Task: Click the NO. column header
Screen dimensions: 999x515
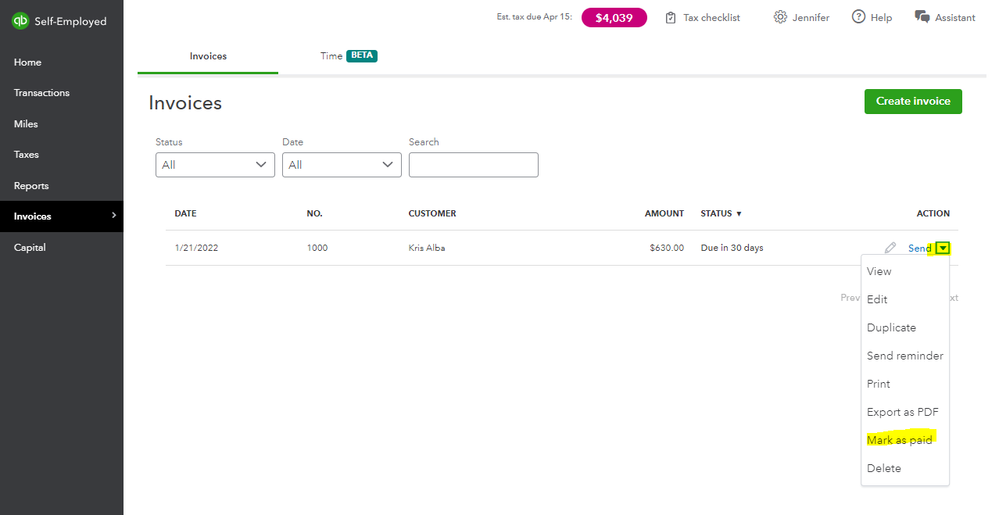Action: pyautogui.click(x=315, y=214)
